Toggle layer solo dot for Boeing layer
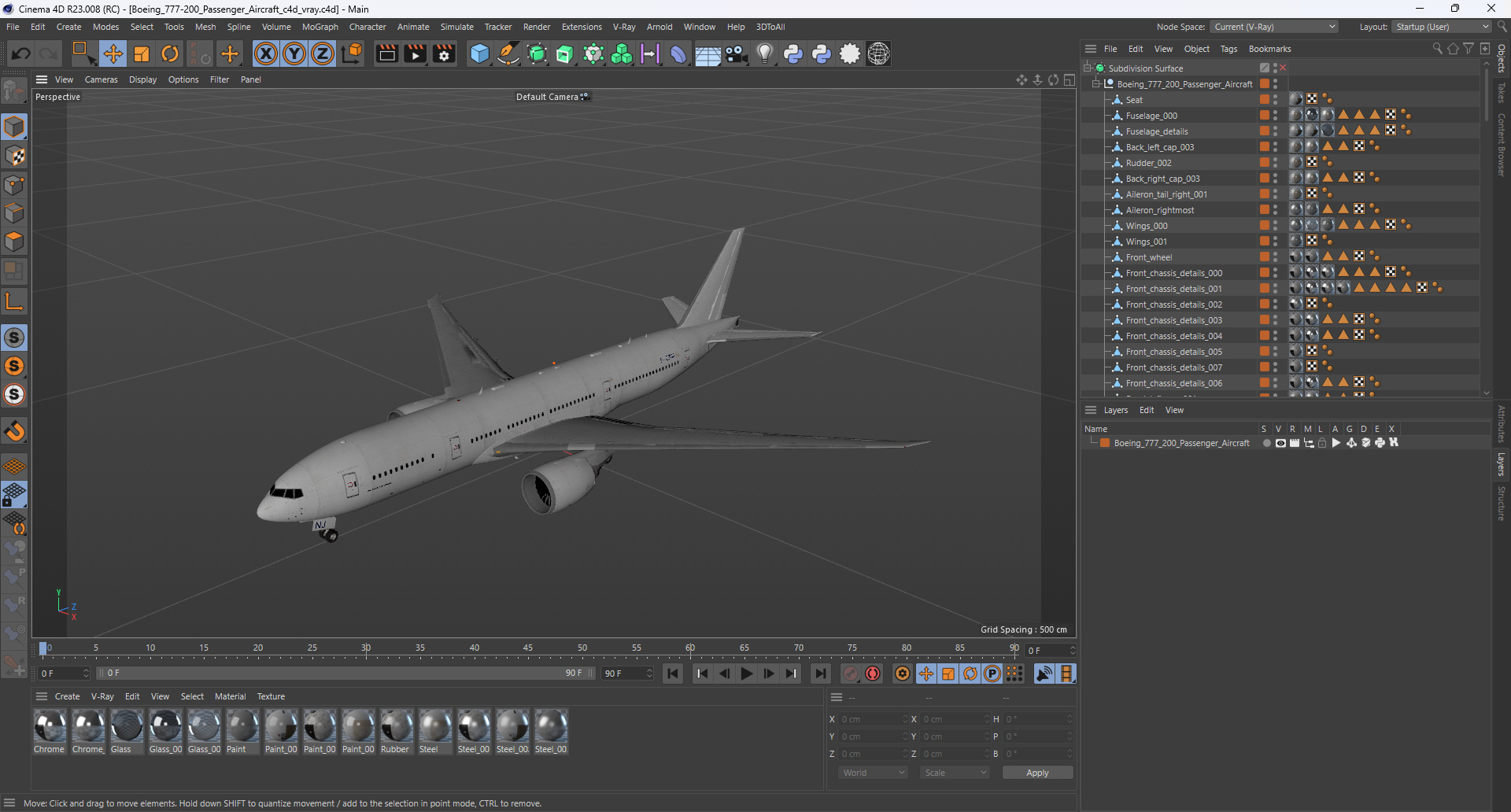1511x812 pixels. pyautogui.click(x=1266, y=443)
